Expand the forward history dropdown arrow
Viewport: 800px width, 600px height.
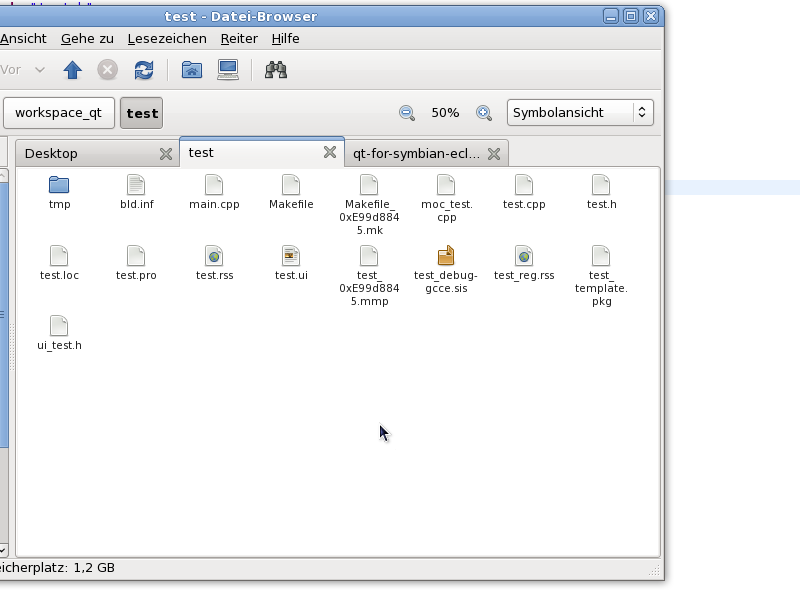click(40, 70)
